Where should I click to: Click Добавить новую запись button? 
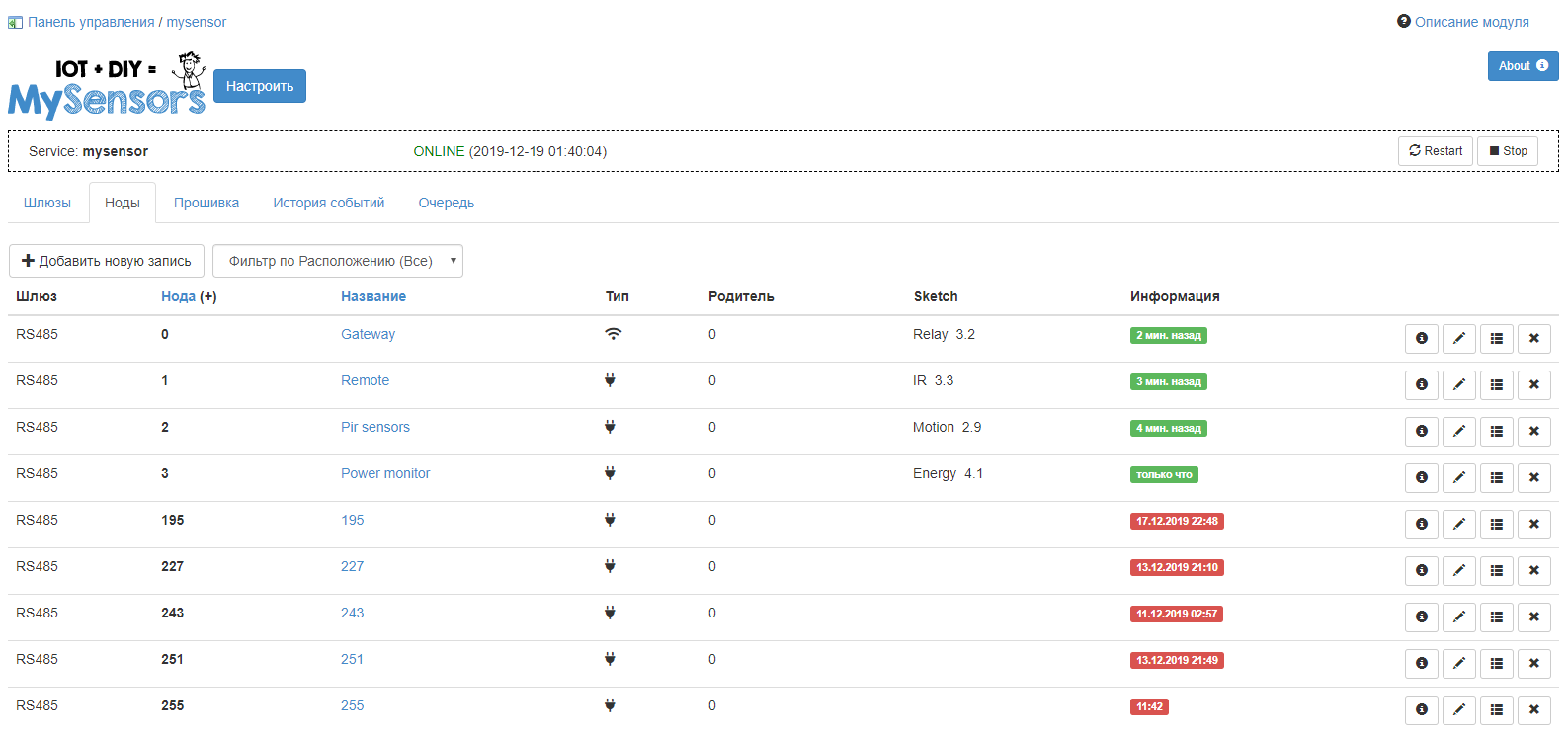[107, 261]
